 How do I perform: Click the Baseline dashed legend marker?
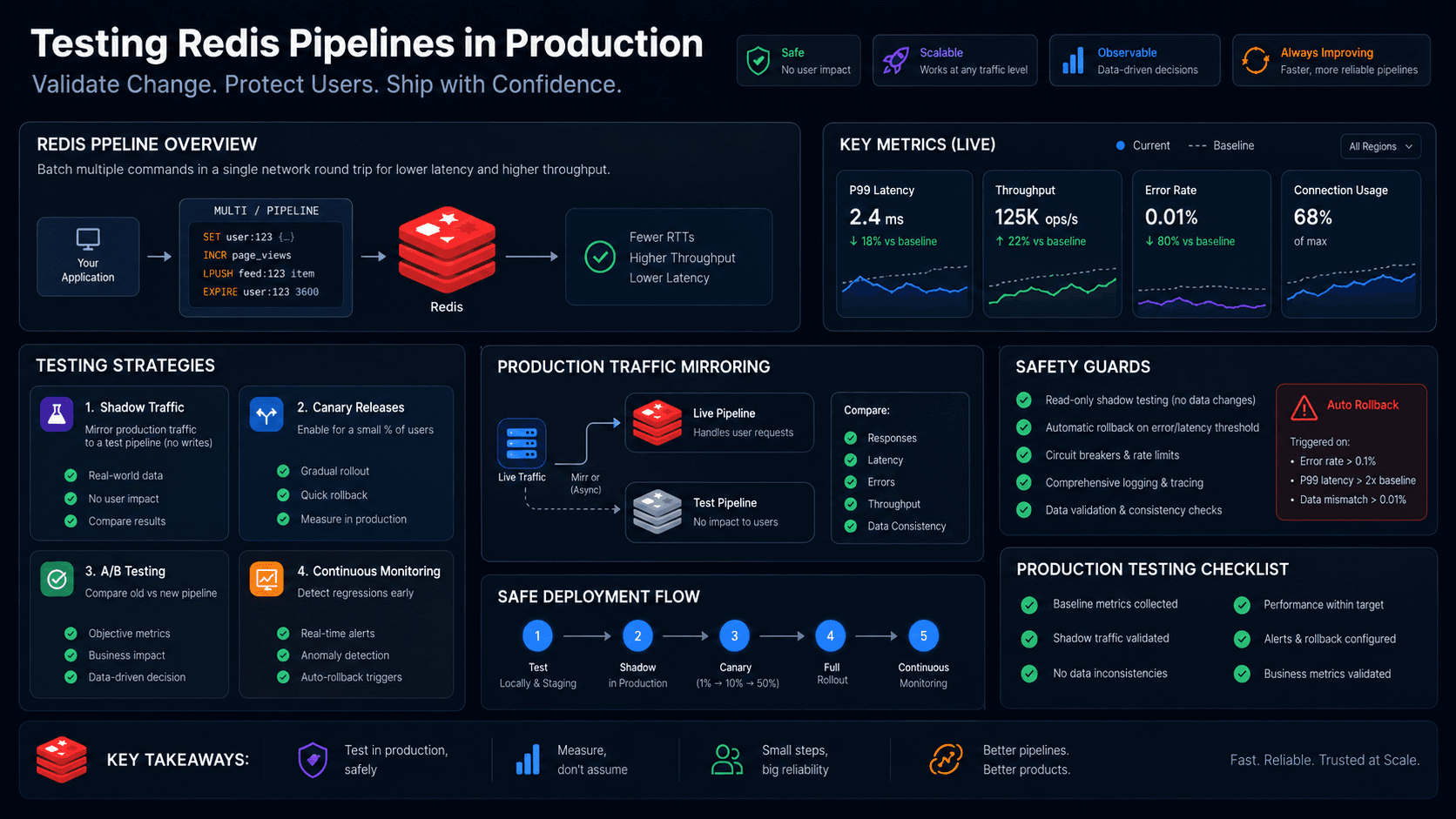1197,146
